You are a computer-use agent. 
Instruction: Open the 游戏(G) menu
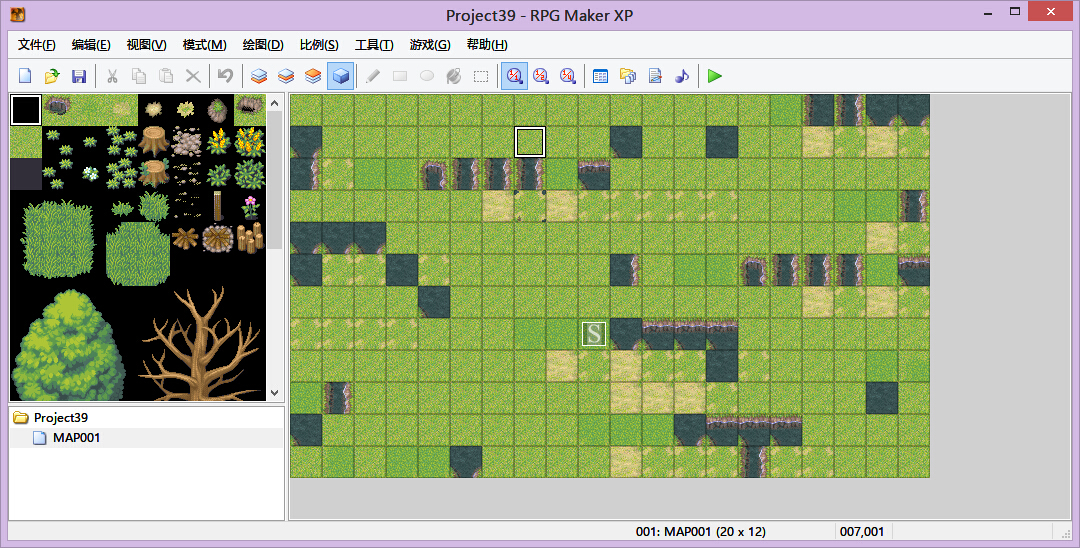tap(430, 45)
